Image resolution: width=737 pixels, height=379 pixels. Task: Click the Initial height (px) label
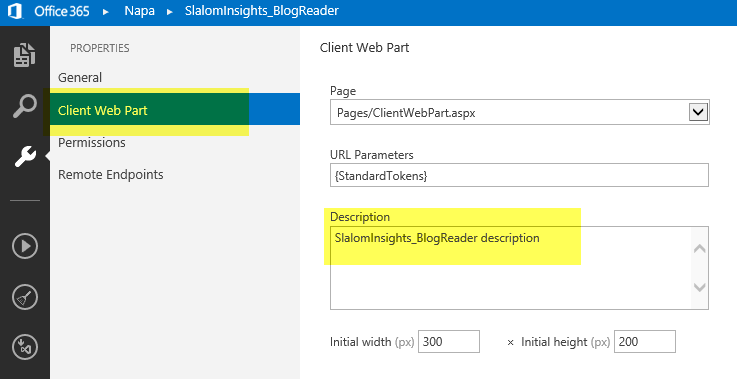[x=565, y=342]
